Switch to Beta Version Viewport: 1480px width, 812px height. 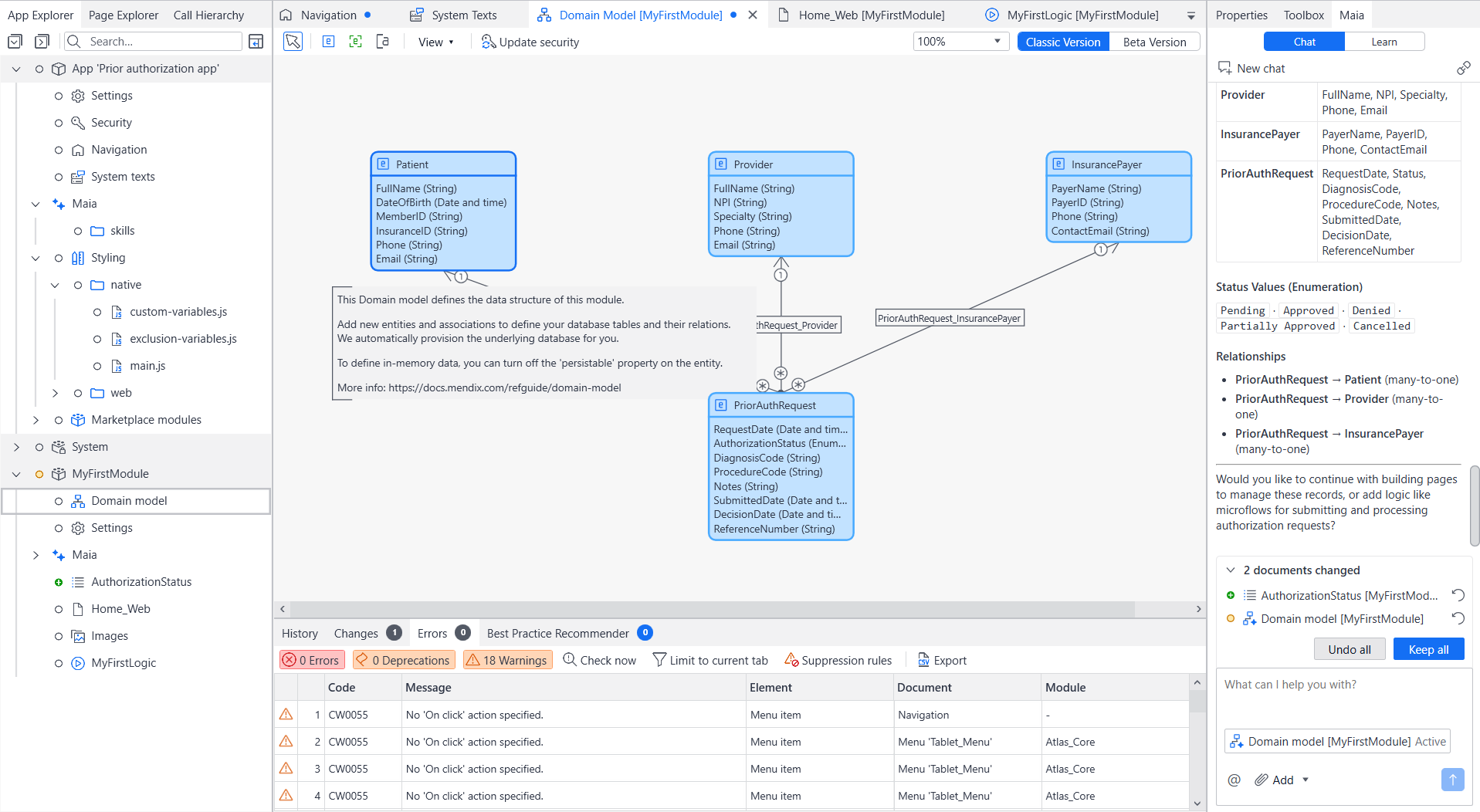coord(1154,42)
